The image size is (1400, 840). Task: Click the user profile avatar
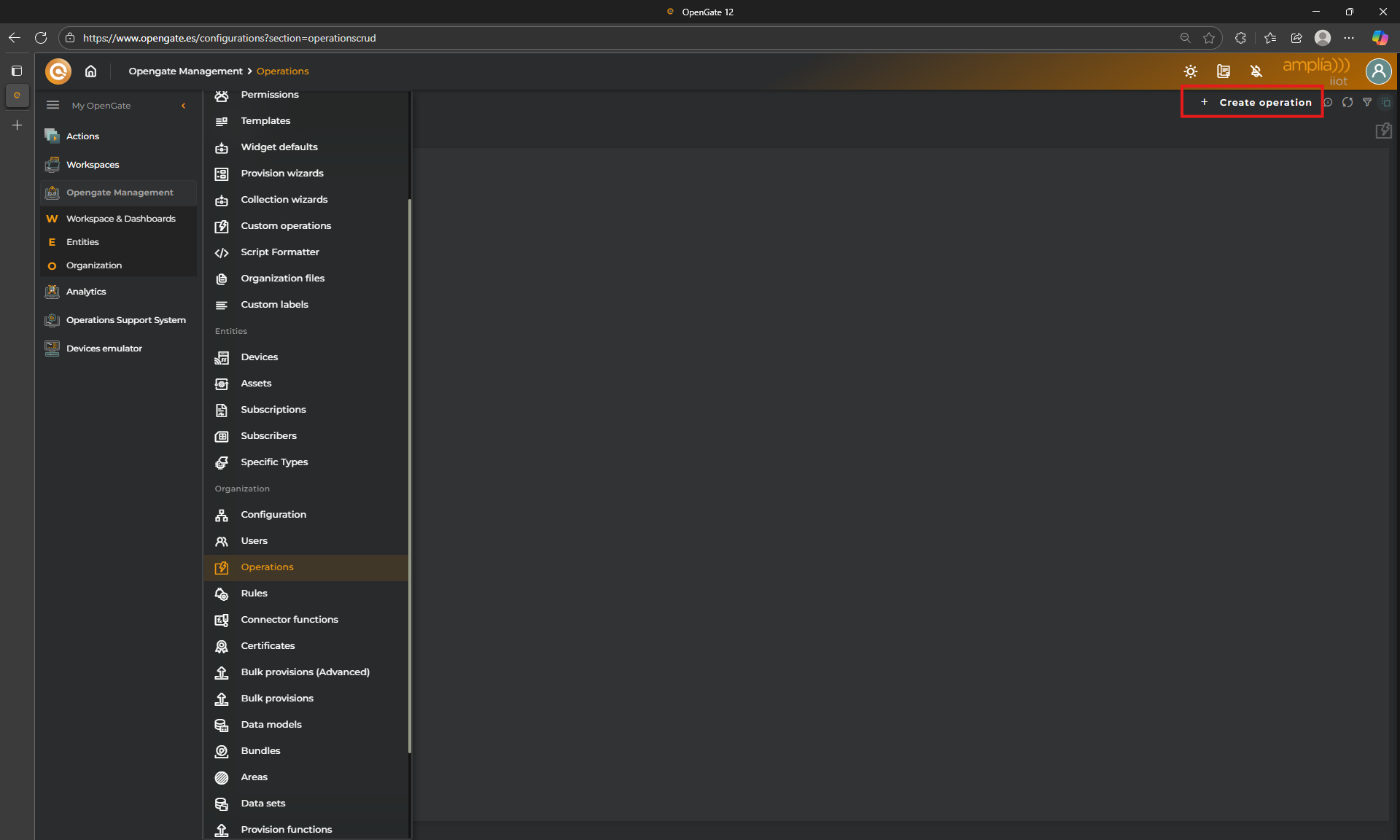(x=1378, y=71)
